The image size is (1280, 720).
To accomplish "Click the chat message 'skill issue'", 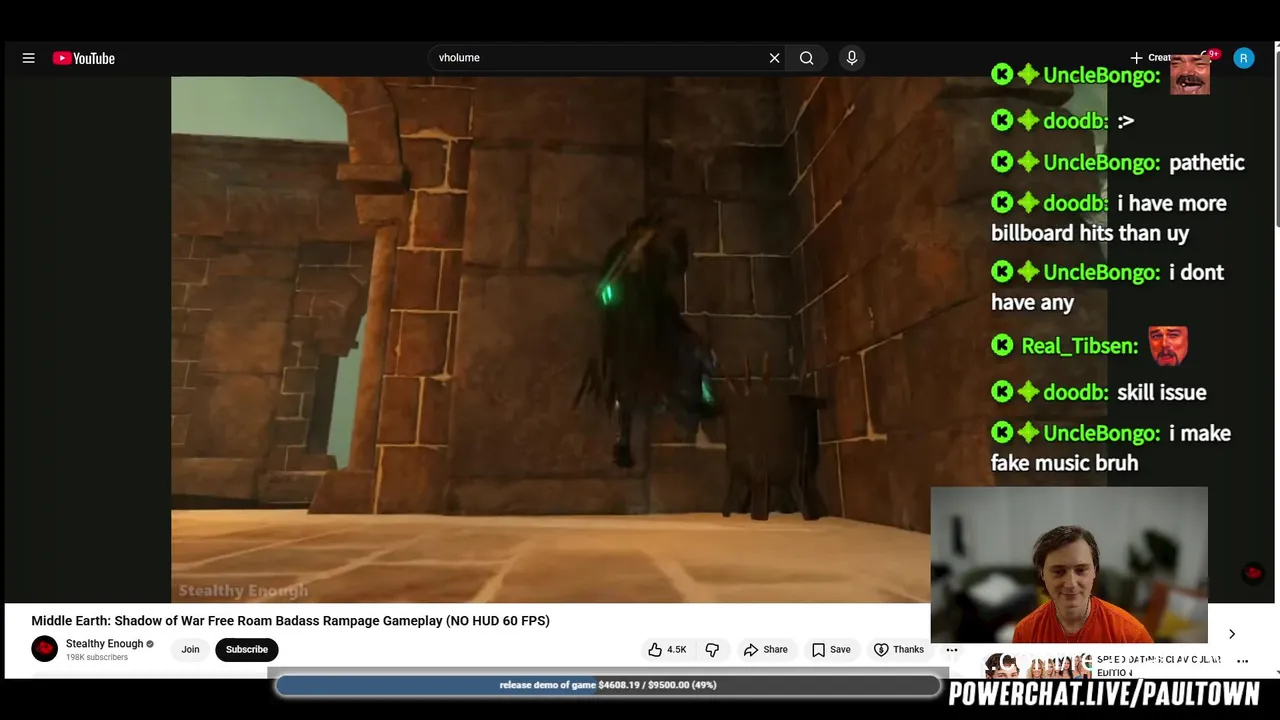I will (1161, 392).
